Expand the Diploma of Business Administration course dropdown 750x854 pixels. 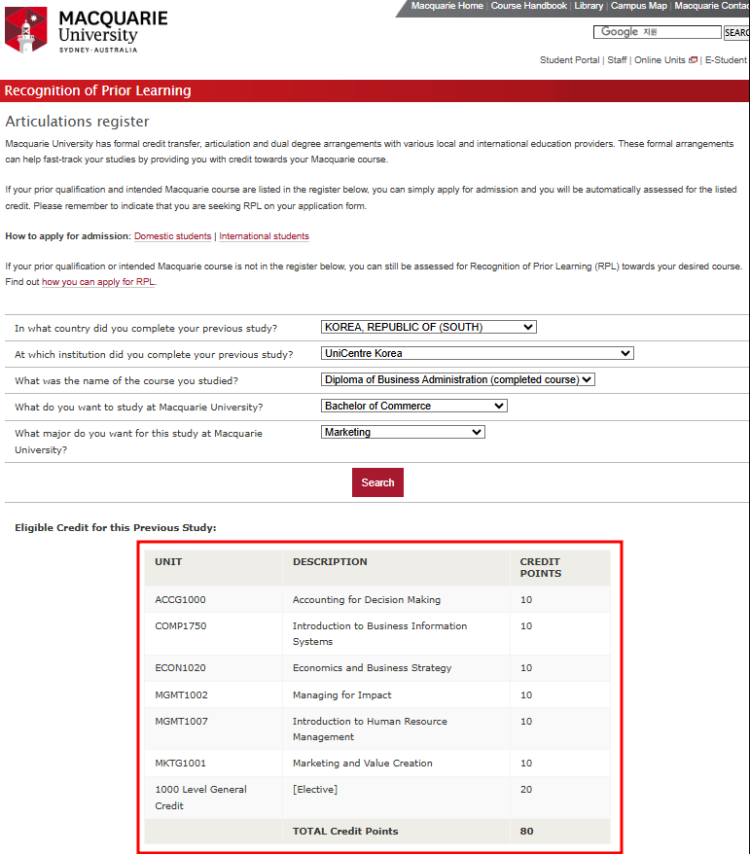click(x=458, y=380)
